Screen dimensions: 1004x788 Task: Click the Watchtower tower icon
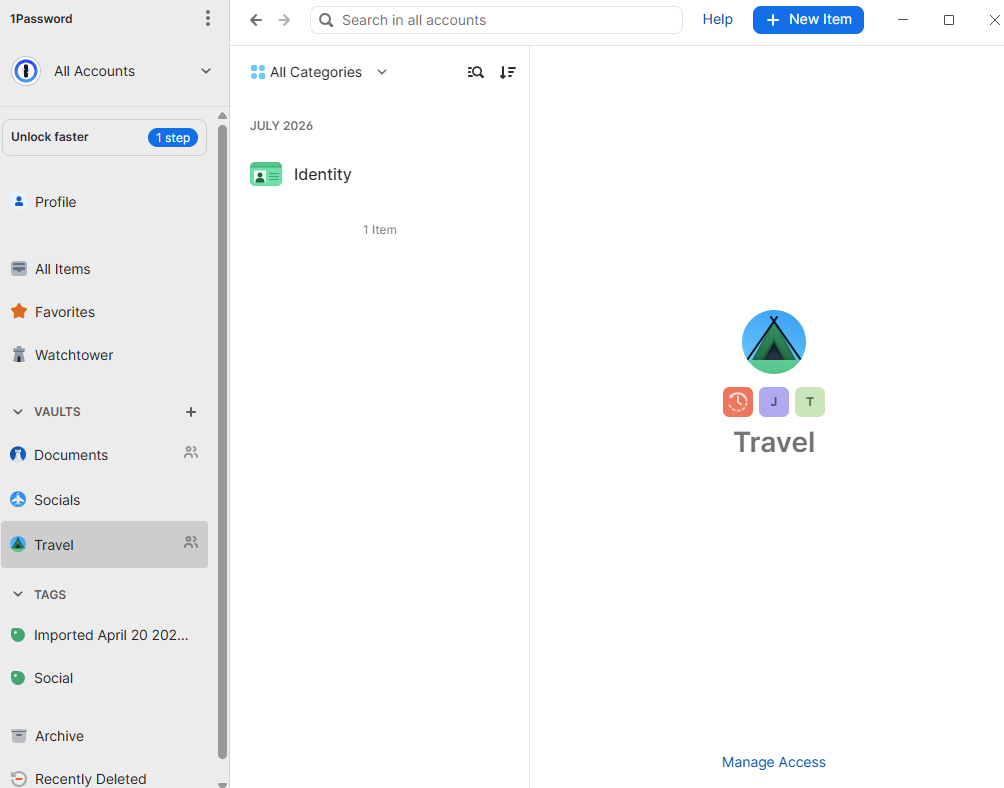pos(19,355)
